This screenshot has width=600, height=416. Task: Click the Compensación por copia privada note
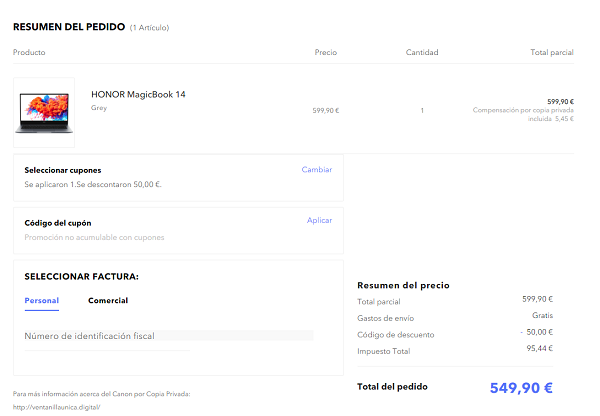pos(523,114)
